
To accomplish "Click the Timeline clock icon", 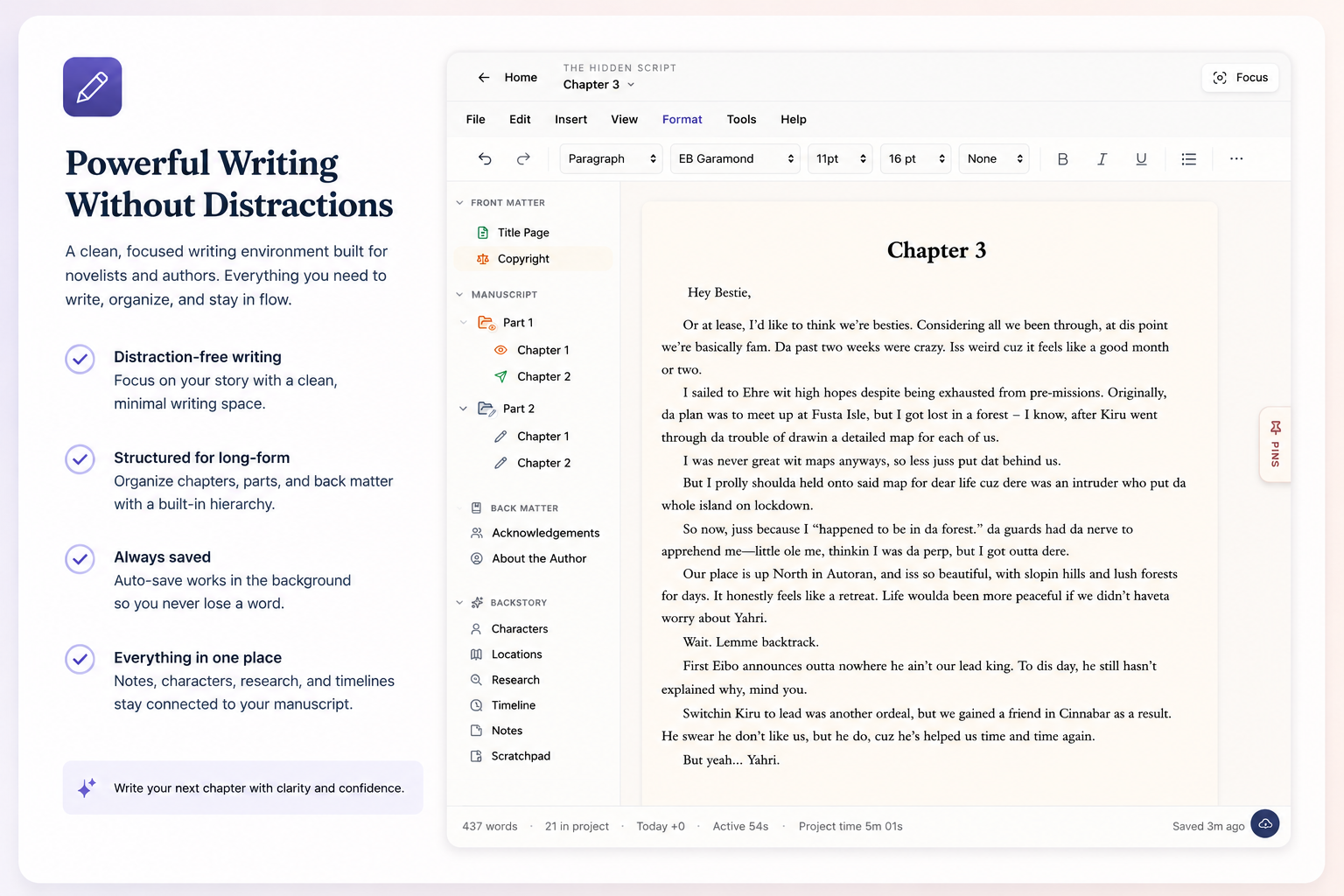I will pyautogui.click(x=476, y=705).
